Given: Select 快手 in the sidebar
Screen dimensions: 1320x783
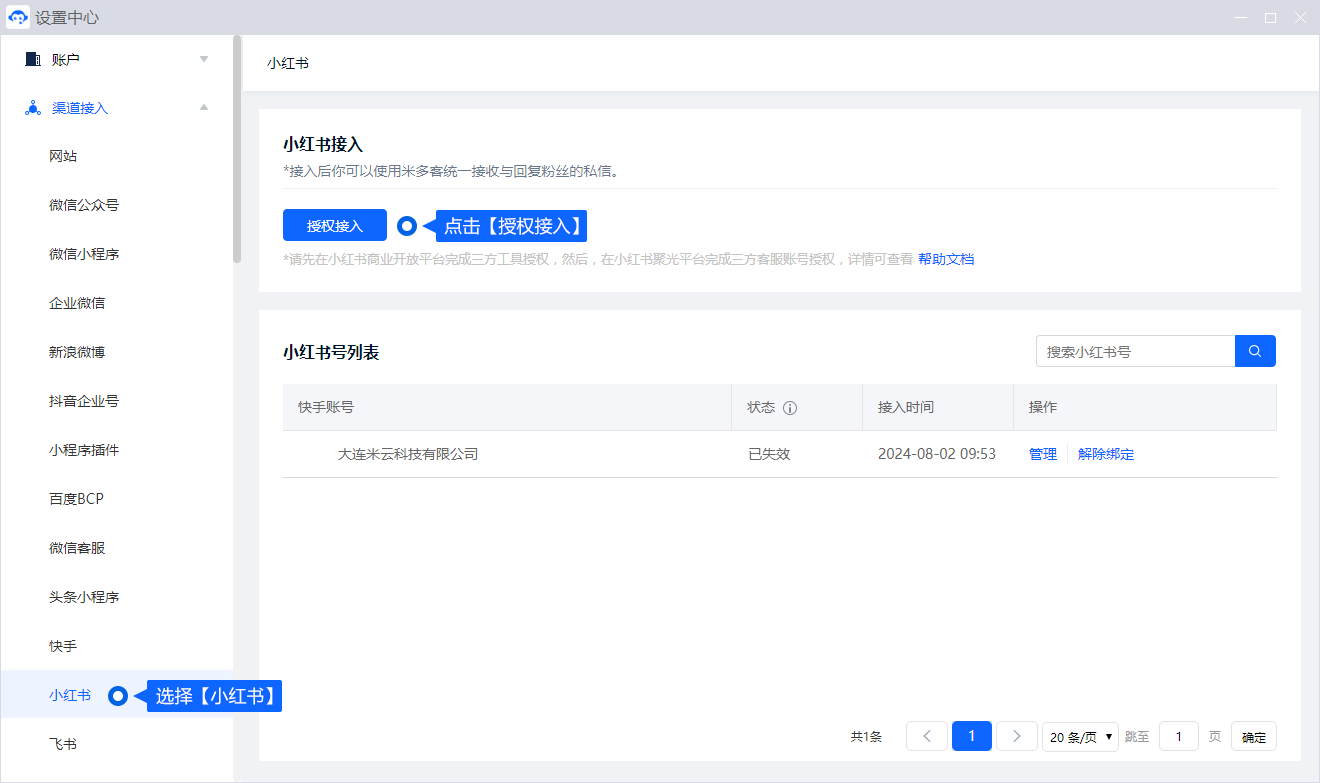Looking at the screenshot, I should point(63,646).
